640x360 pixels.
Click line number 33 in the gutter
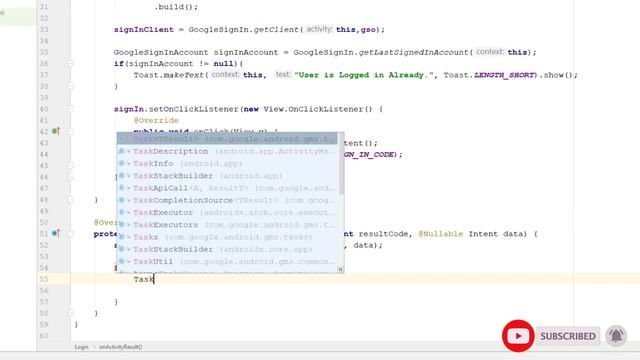(44, 29)
